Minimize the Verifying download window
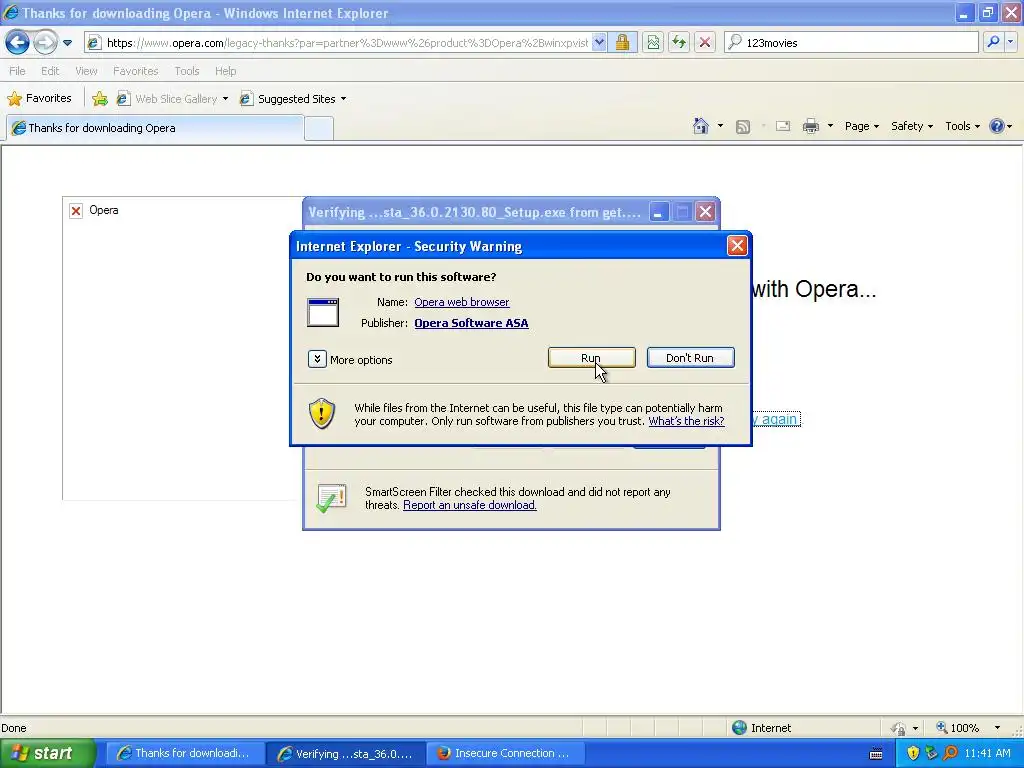1024x768 pixels. (x=659, y=212)
